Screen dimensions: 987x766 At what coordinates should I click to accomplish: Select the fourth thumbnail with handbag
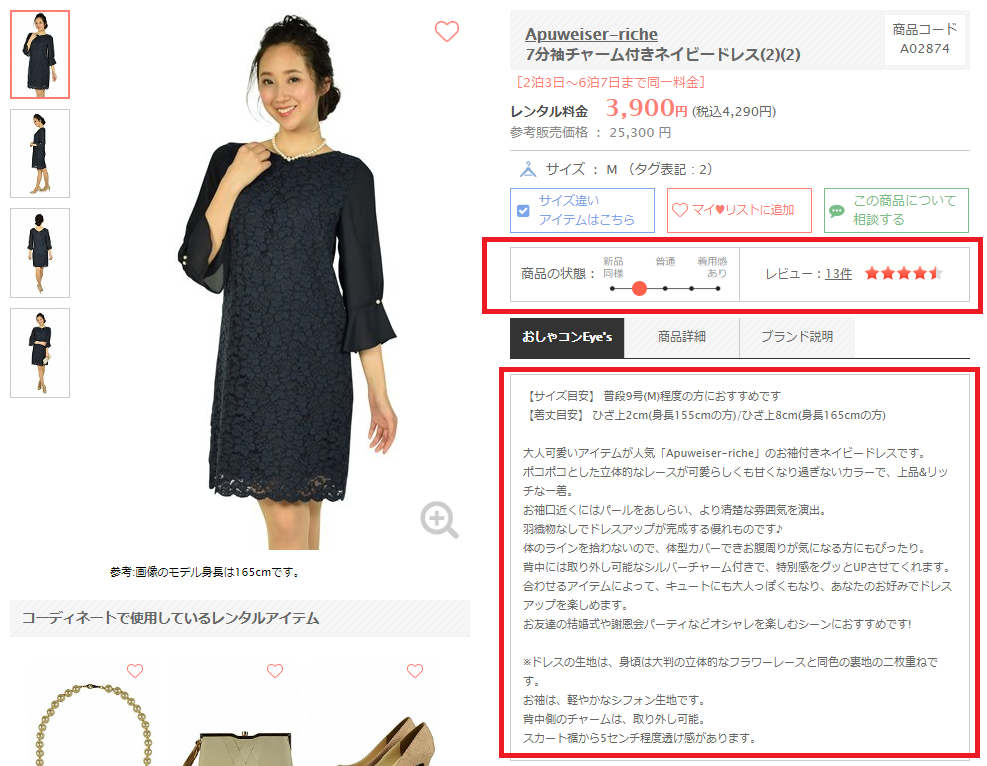click(x=40, y=352)
